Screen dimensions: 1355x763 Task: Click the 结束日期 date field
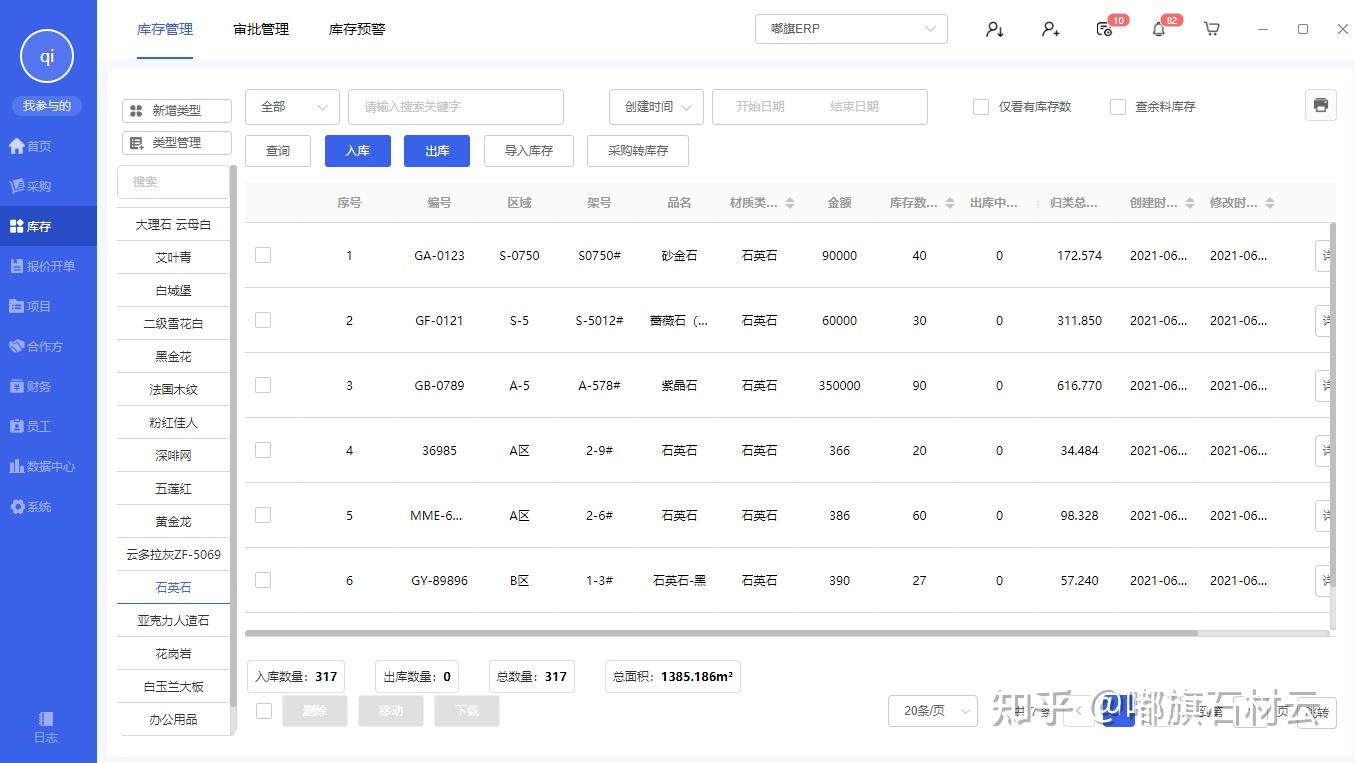click(854, 107)
